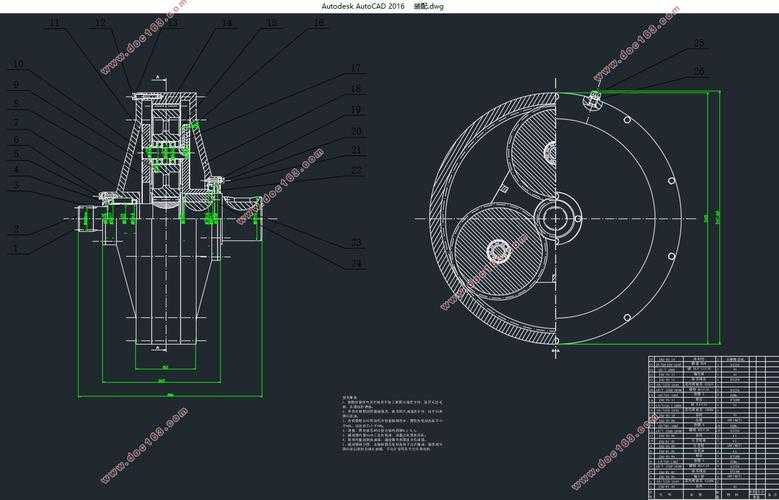The image size is (779, 500).
Task: Click the center hub of the circular view
Action: (x=555, y=217)
